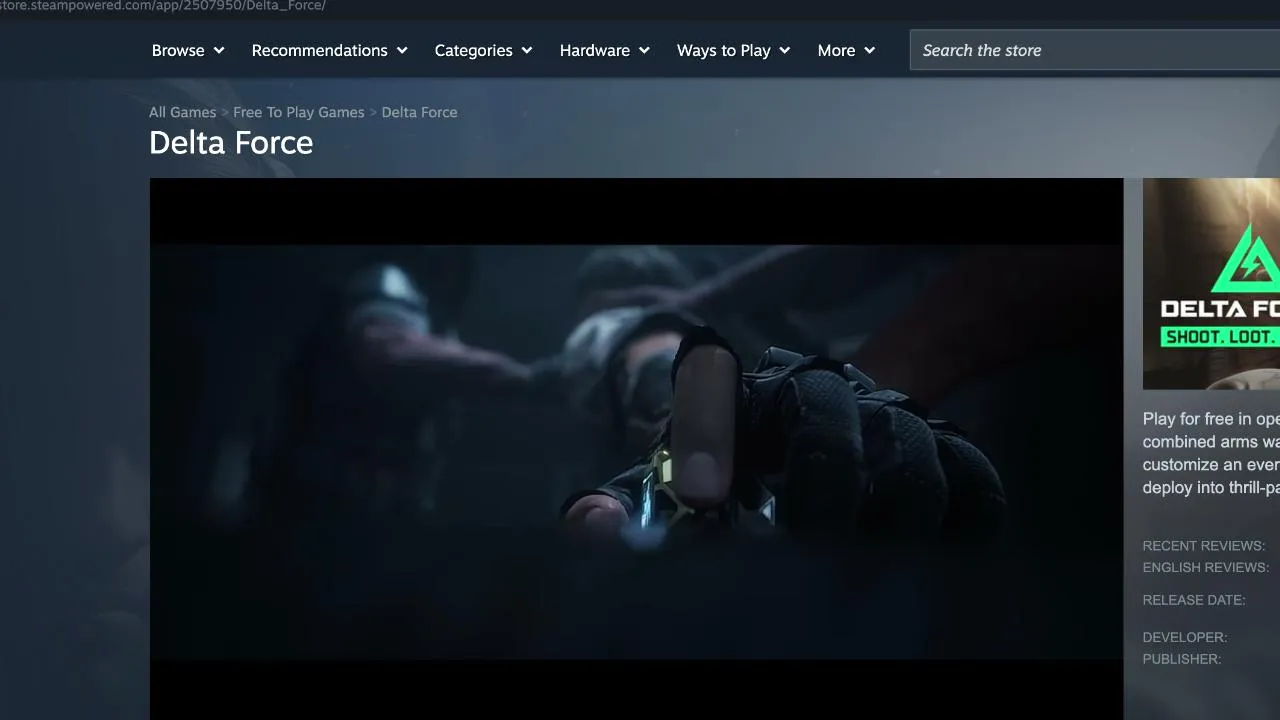Click the browser URL address text
The height and width of the screenshot is (720, 1280).
[163, 6]
